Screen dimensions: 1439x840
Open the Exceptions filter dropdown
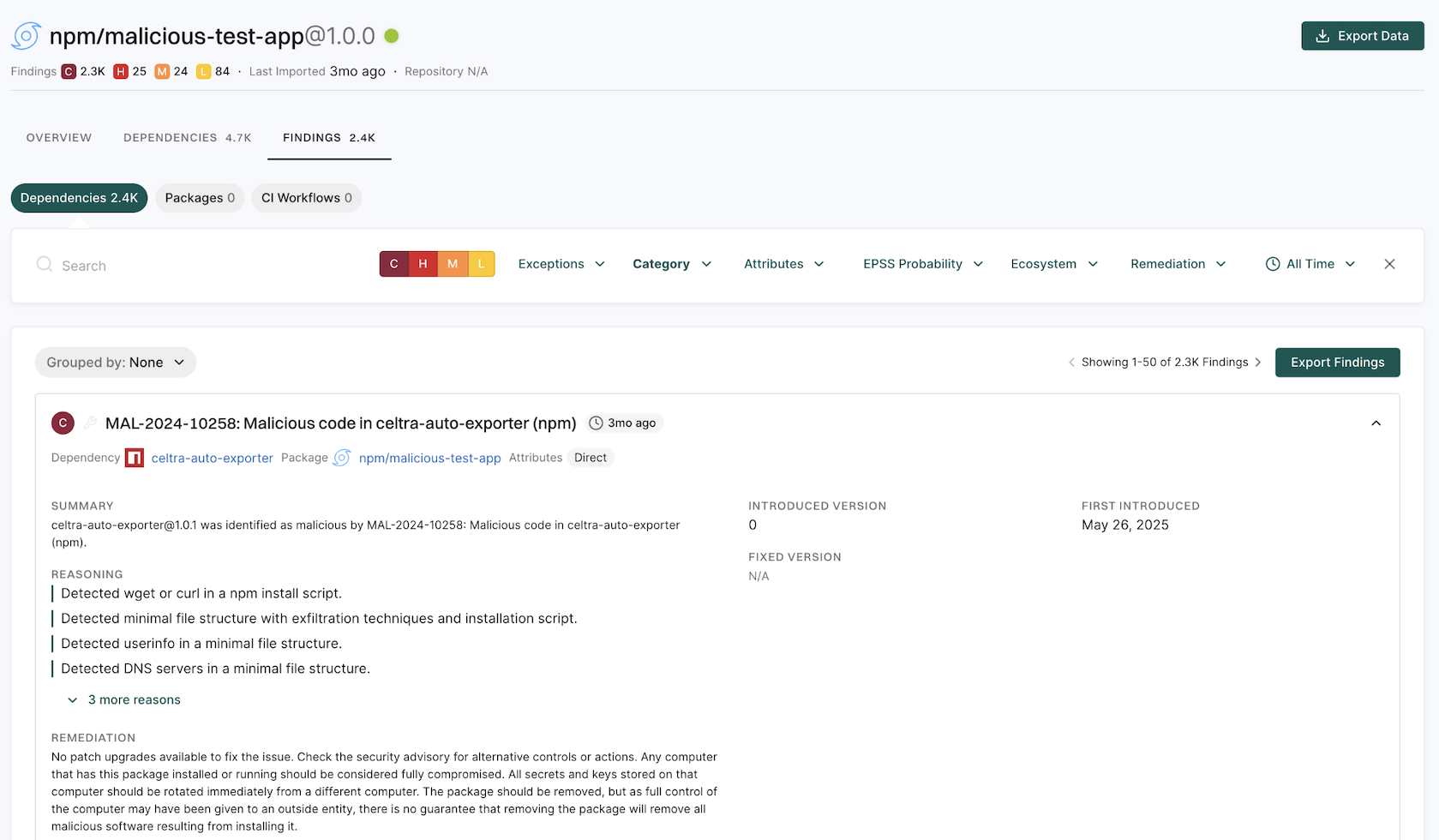click(561, 264)
